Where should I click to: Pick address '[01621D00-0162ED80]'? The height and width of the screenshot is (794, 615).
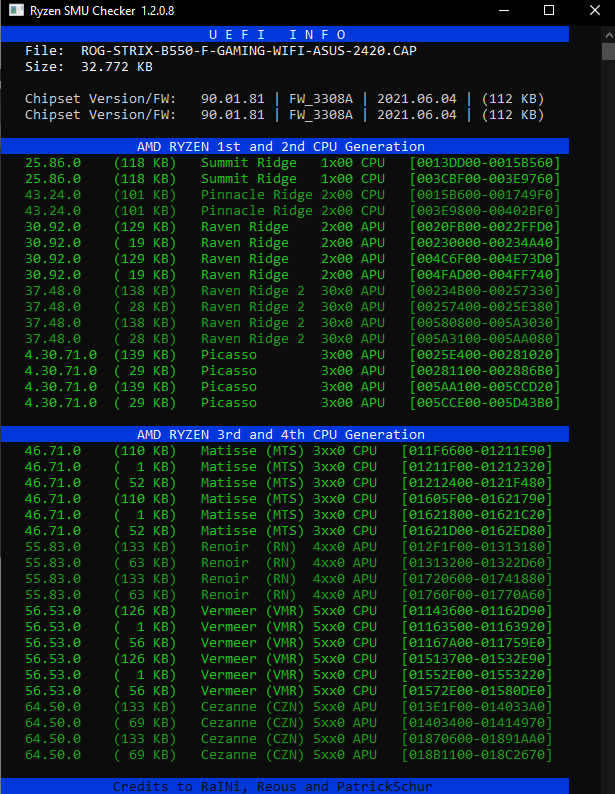coord(477,531)
